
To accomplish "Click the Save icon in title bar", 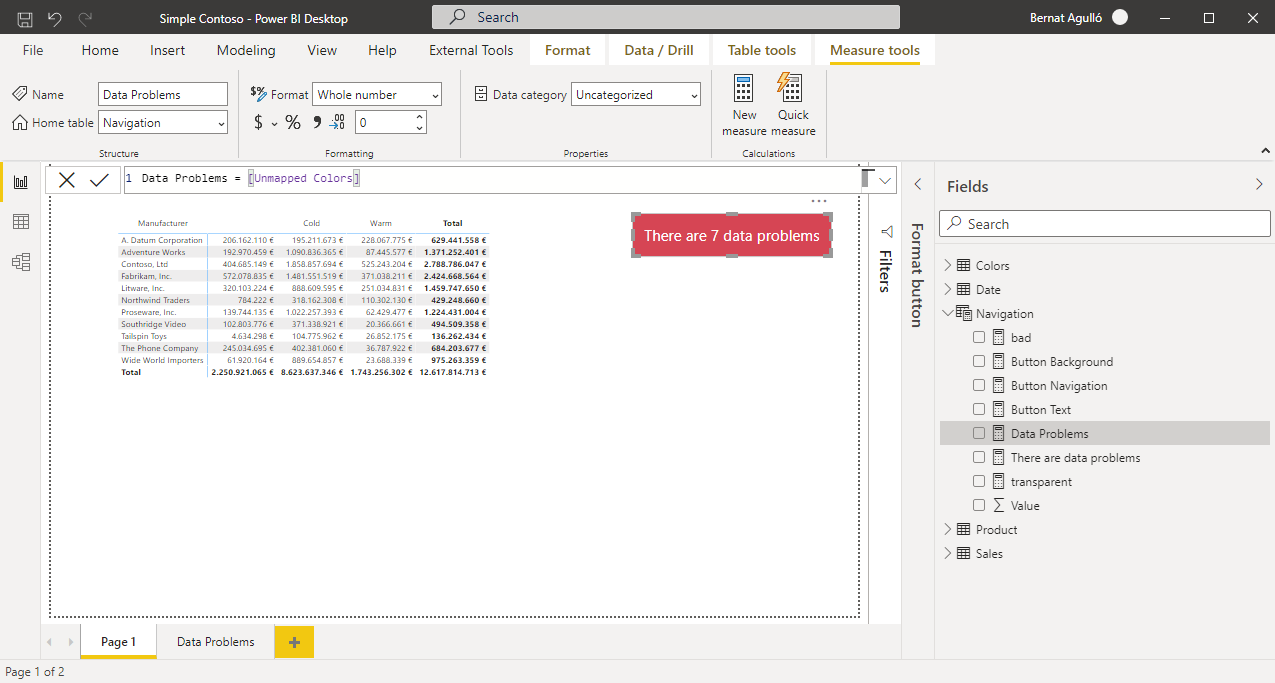I will 25,18.
